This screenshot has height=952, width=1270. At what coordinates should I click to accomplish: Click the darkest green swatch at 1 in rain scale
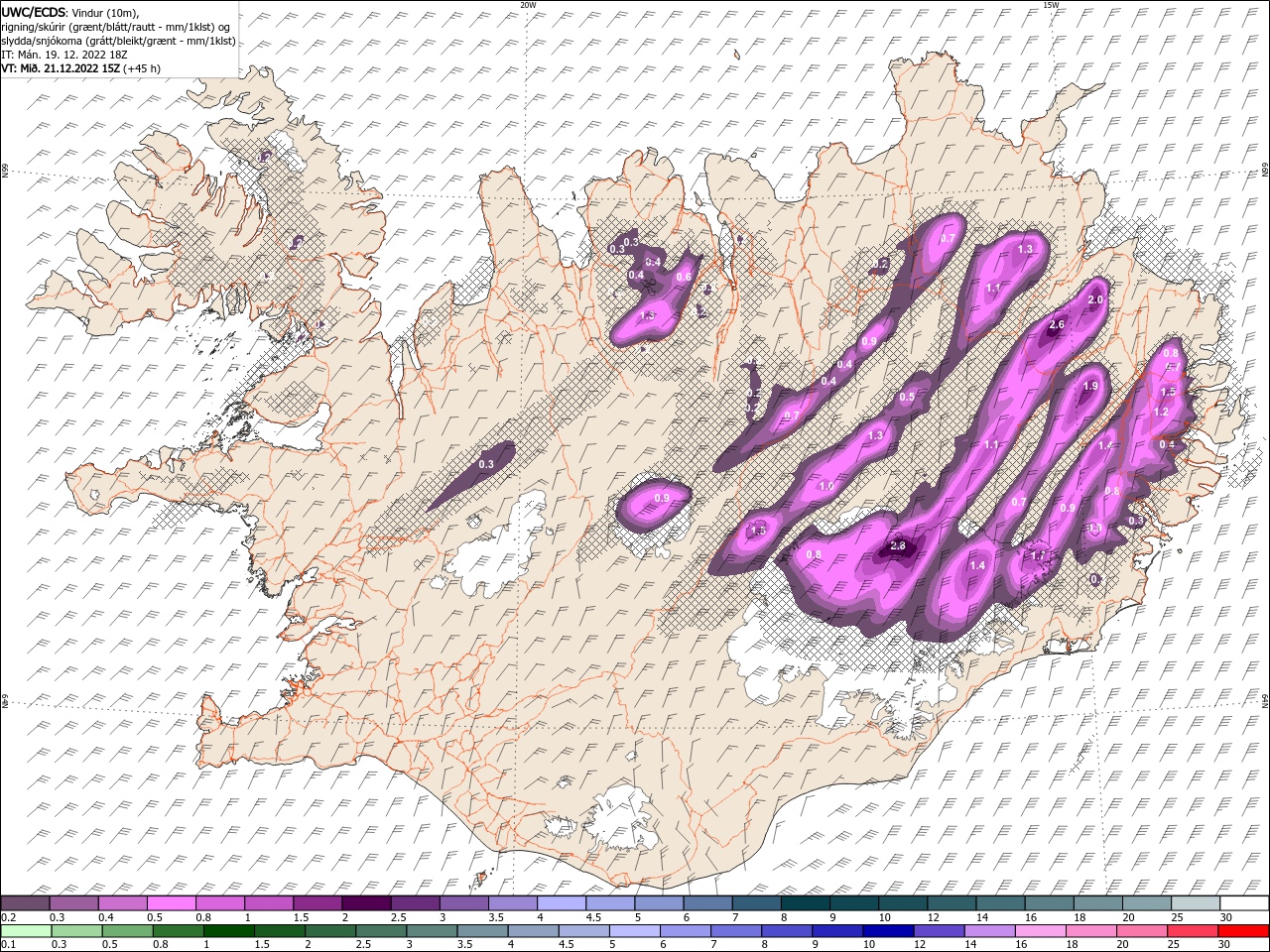pyautogui.click(x=227, y=931)
